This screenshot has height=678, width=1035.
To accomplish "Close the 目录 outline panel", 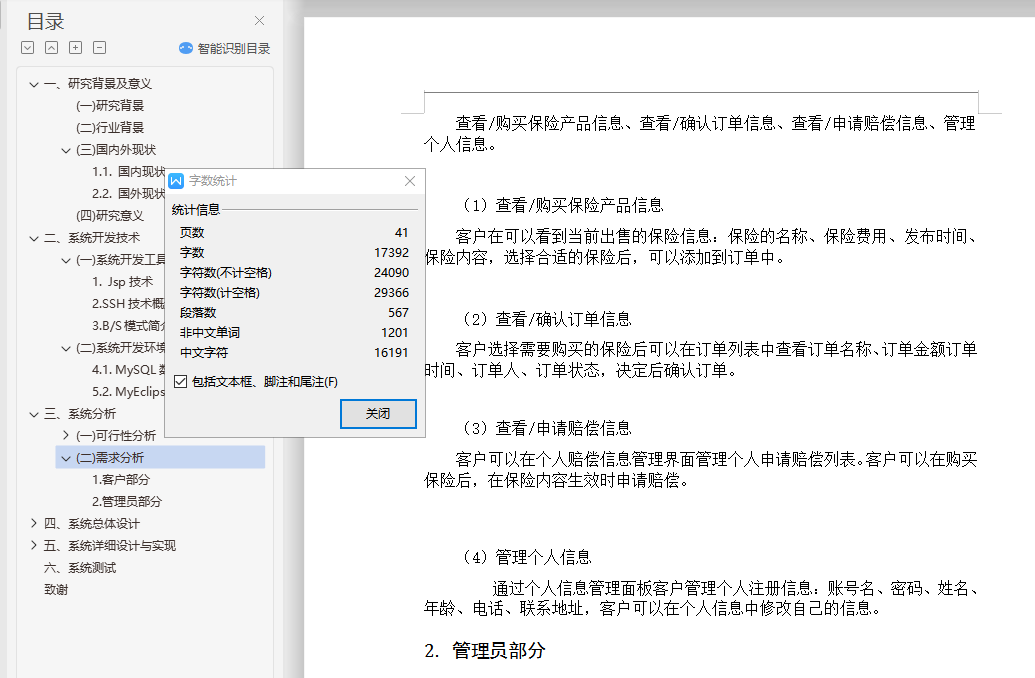I will coord(259,20).
